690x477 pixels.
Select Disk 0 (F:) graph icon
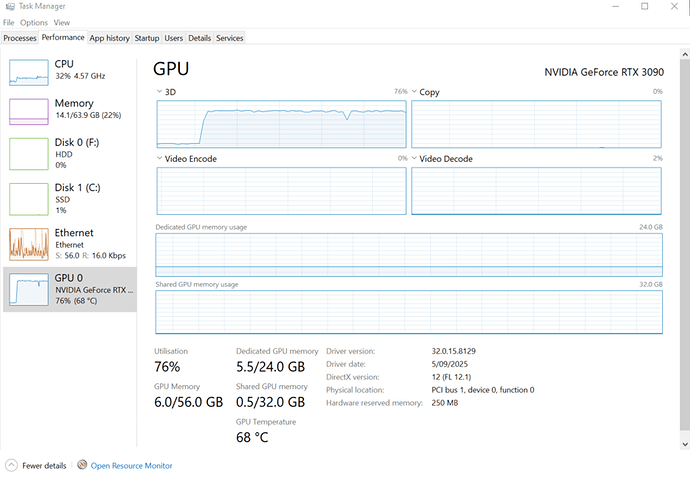pos(29,153)
